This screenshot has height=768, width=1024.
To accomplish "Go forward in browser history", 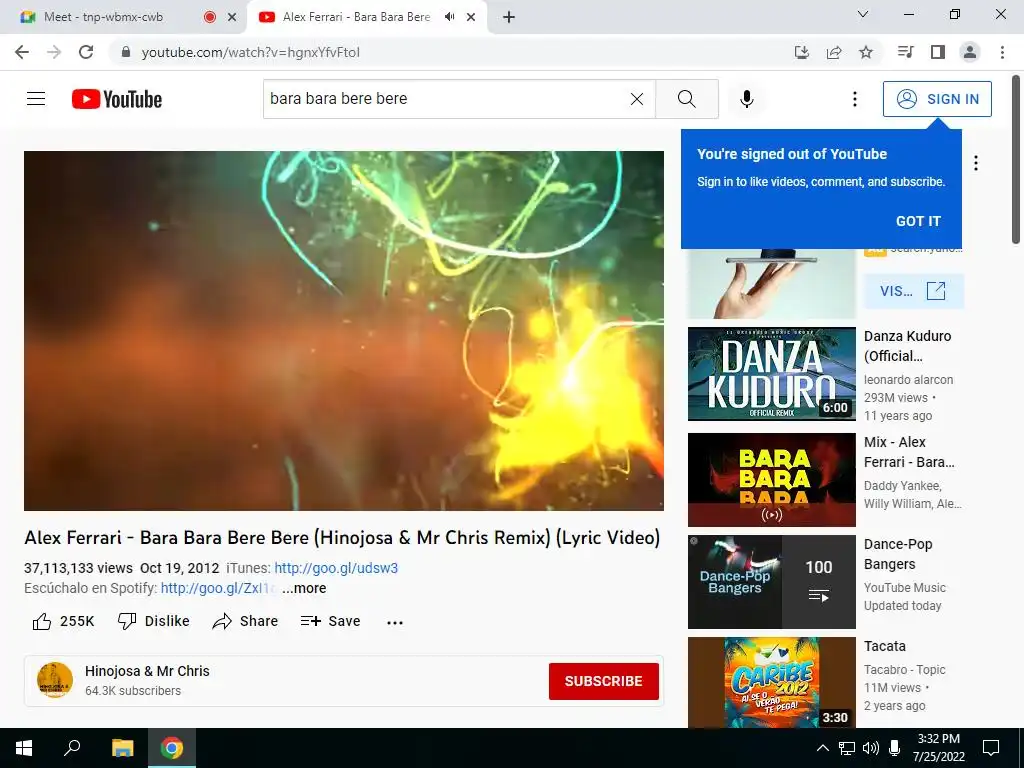I will [x=54, y=52].
